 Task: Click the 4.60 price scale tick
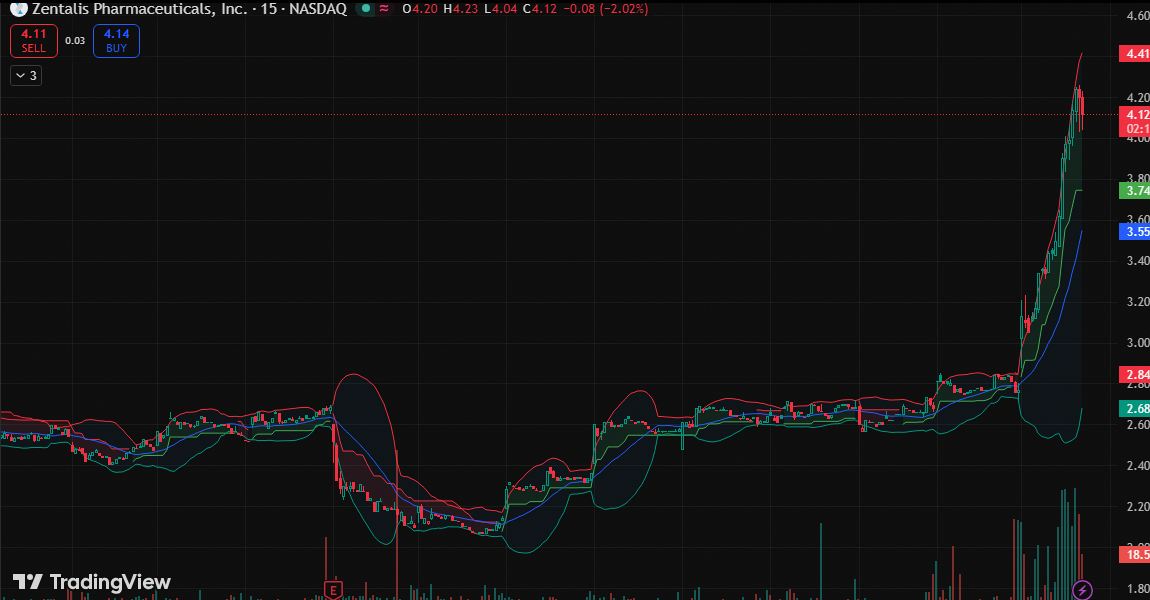click(x=1138, y=15)
